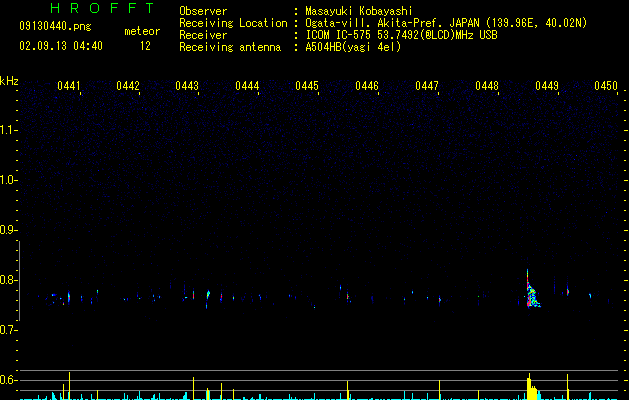Image resolution: width=629 pixels, height=400 pixels.
Task: Click the meteor label
Action: pyautogui.click(x=142, y=31)
